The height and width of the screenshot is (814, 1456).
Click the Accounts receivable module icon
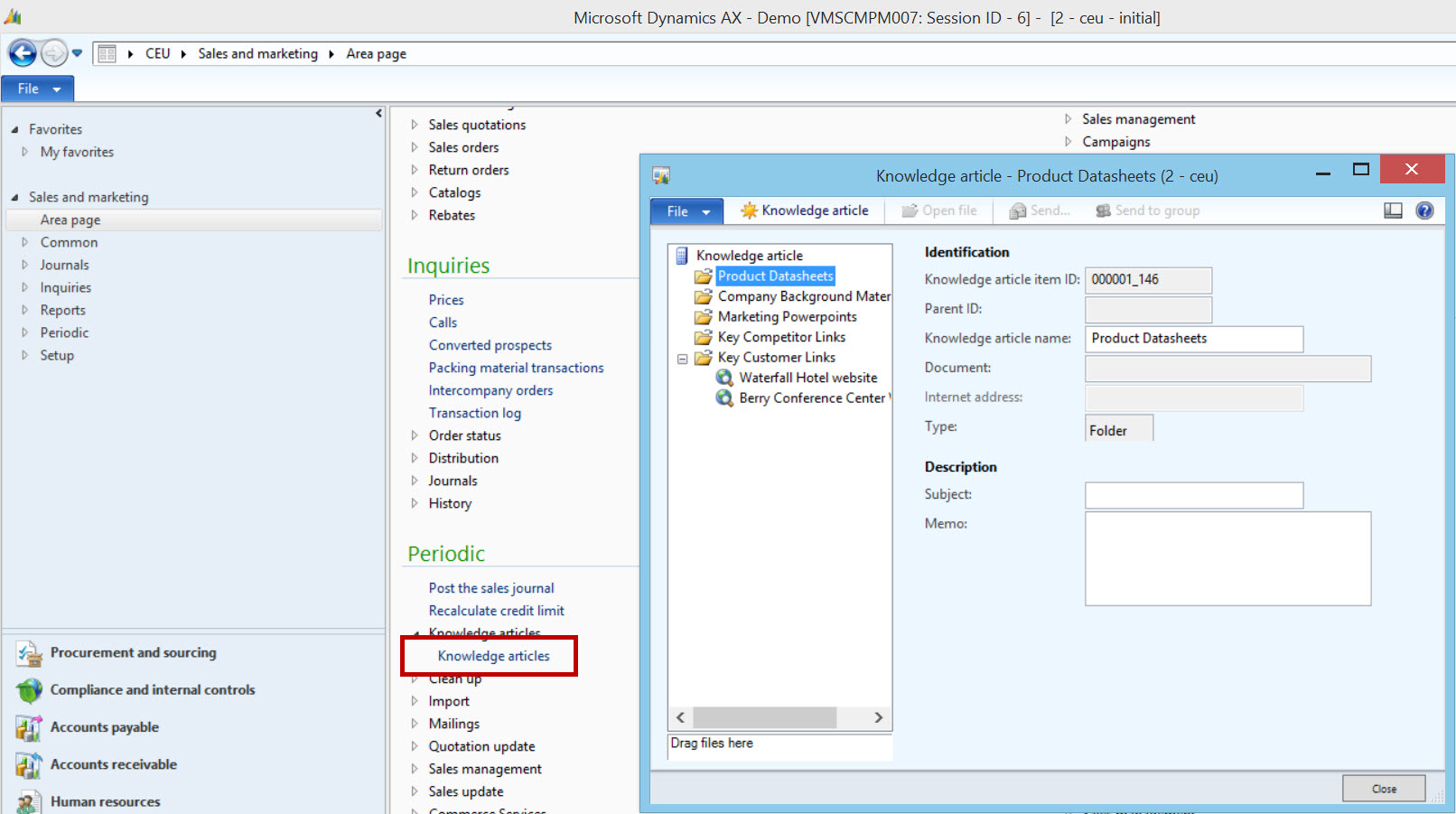coord(29,765)
